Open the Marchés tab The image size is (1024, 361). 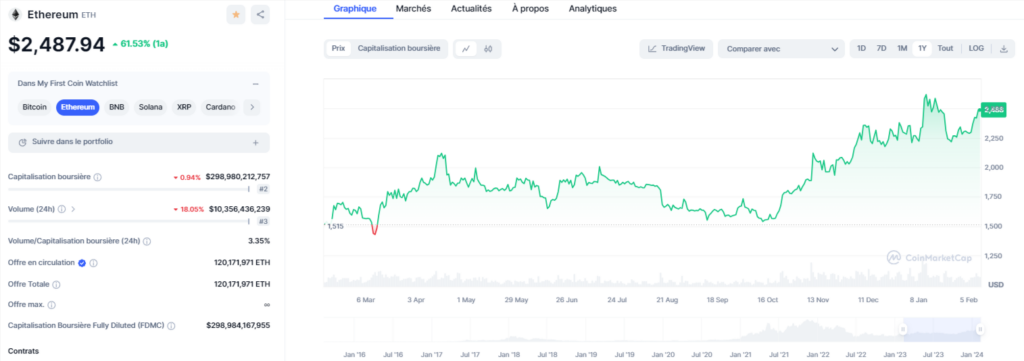(x=413, y=9)
